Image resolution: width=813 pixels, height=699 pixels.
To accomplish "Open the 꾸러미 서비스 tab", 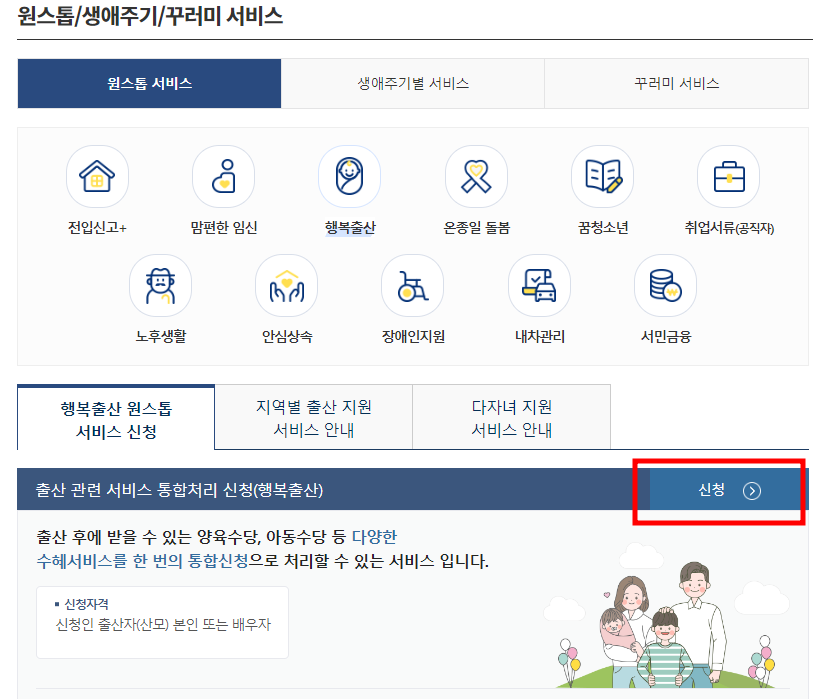I will (675, 84).
